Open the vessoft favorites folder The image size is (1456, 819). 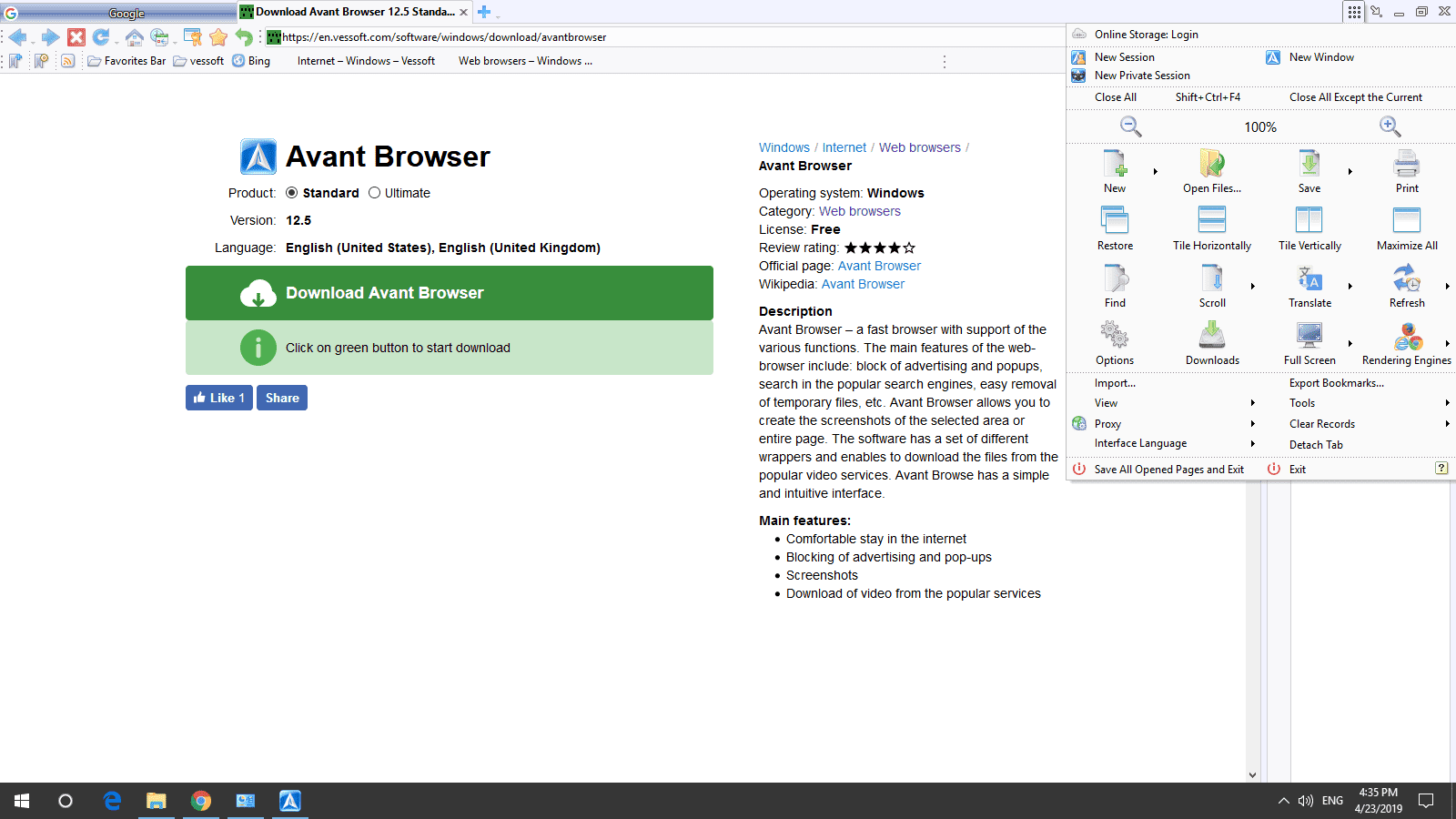click(198, 61)
